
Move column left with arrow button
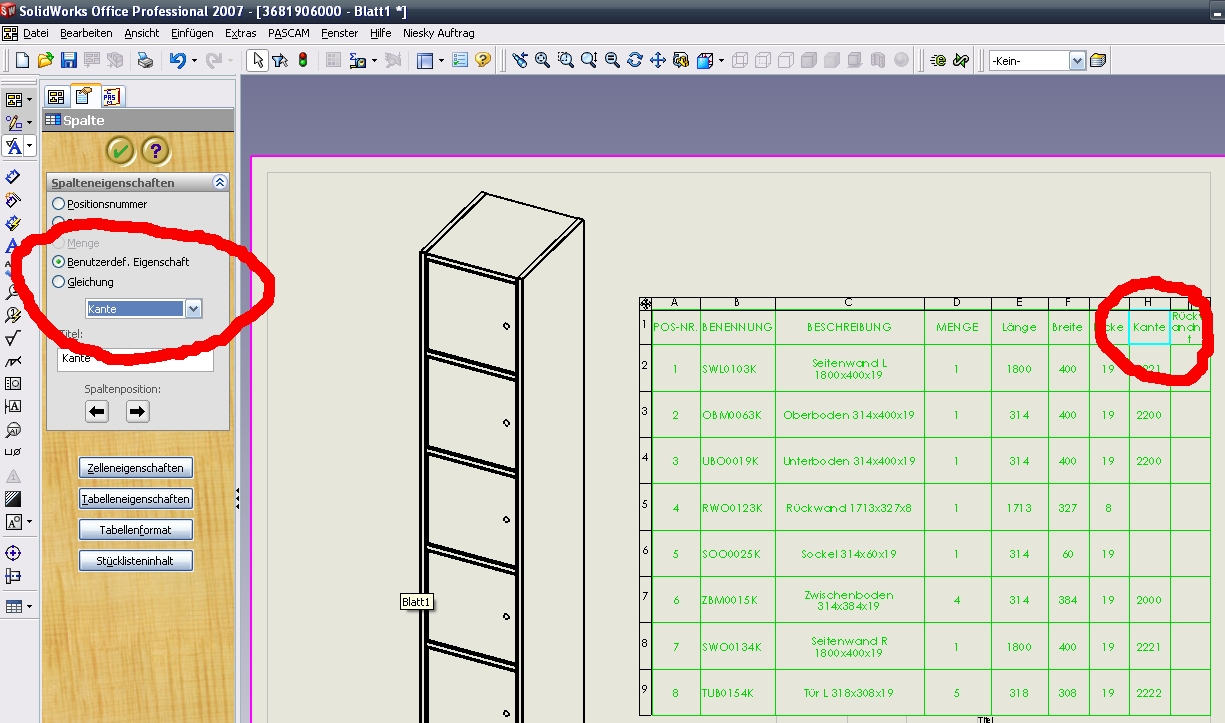click(97, 410)
